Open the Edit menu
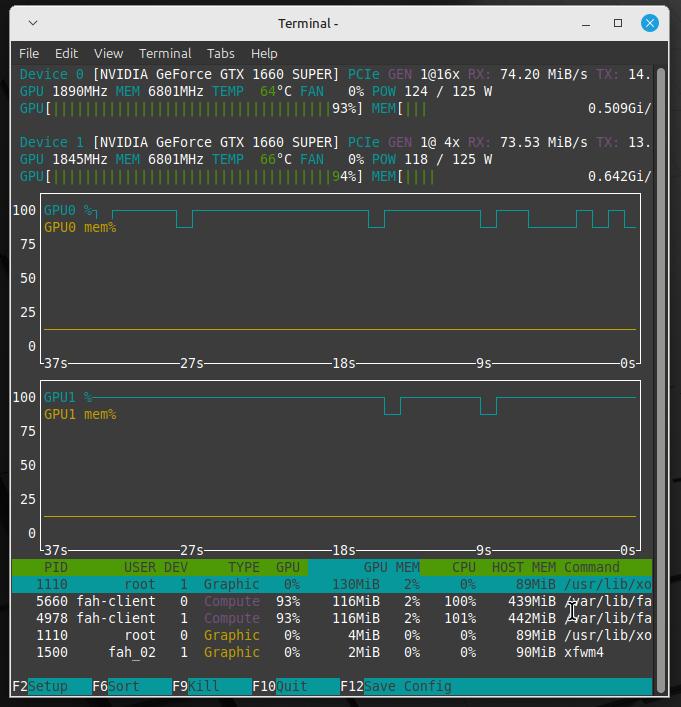 [x=66, y=53]
